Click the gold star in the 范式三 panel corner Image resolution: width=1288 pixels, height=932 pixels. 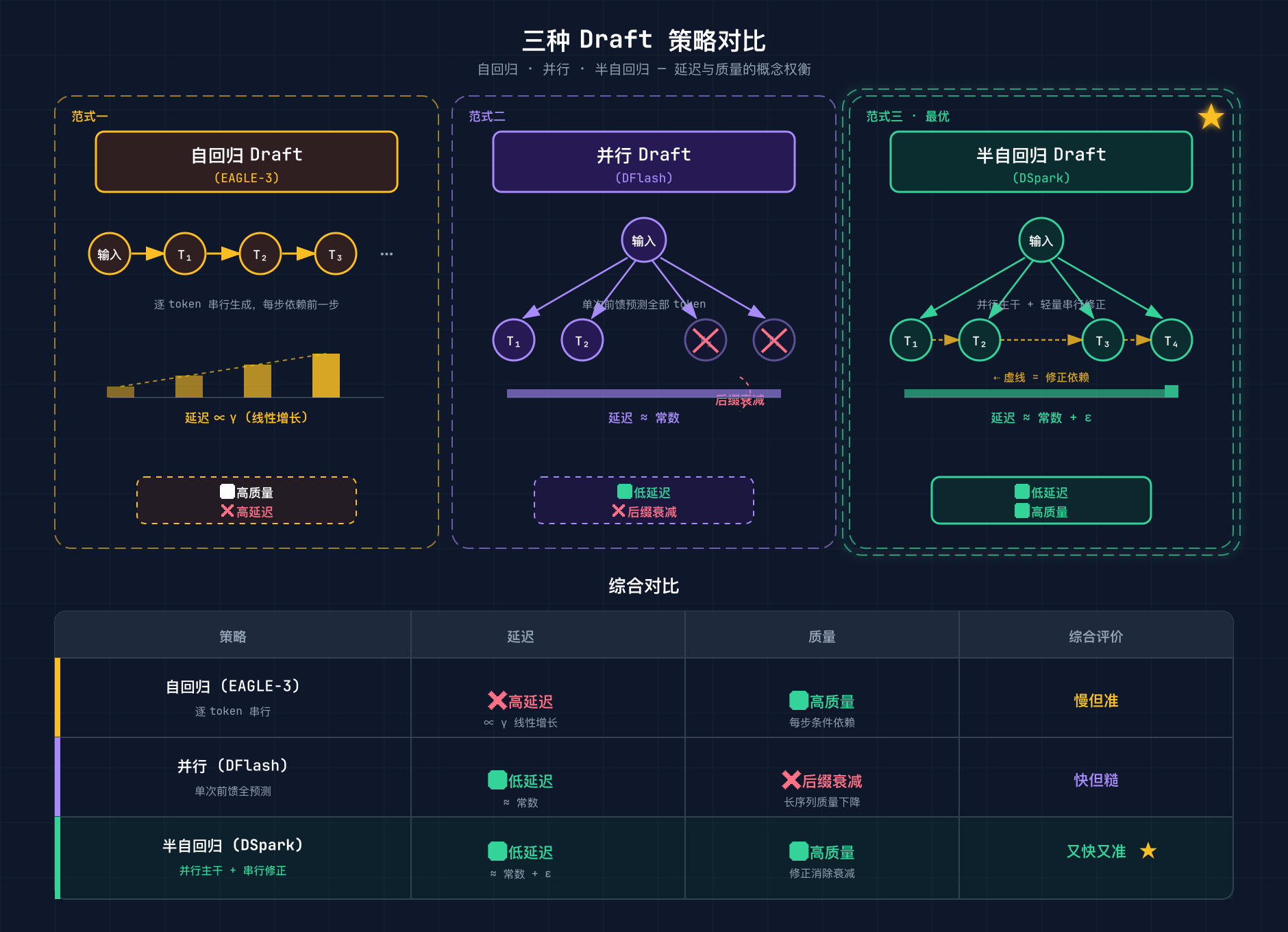1211,117
